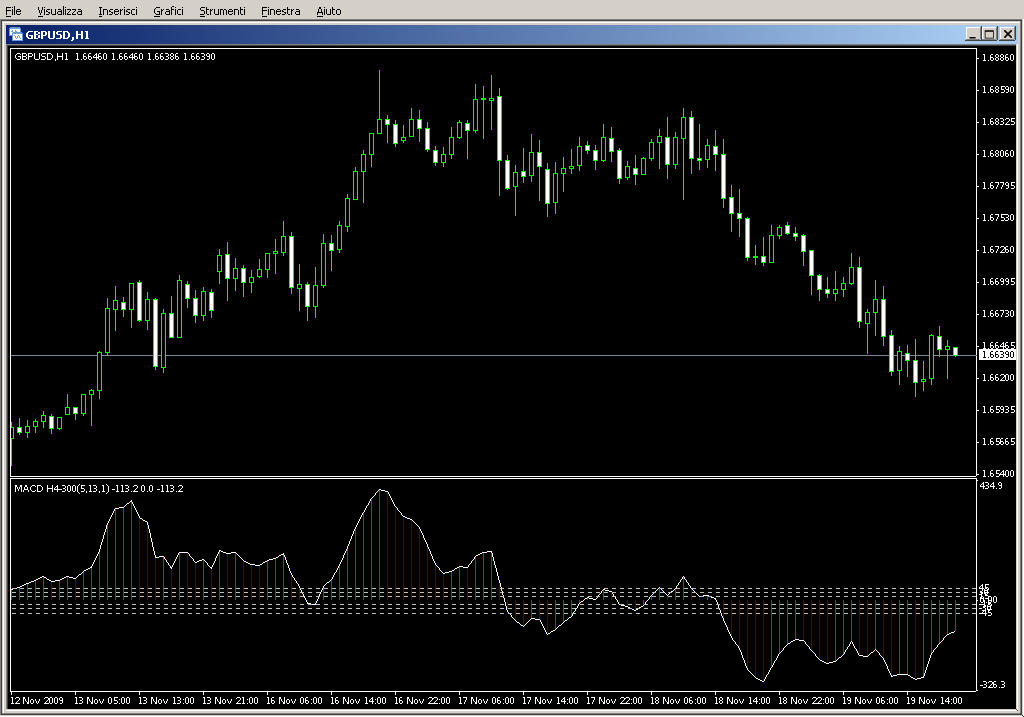Click the time axis label 18 Nov 14:00
1024x717 pixels.
pyautogui.click(x=742, y=701)
